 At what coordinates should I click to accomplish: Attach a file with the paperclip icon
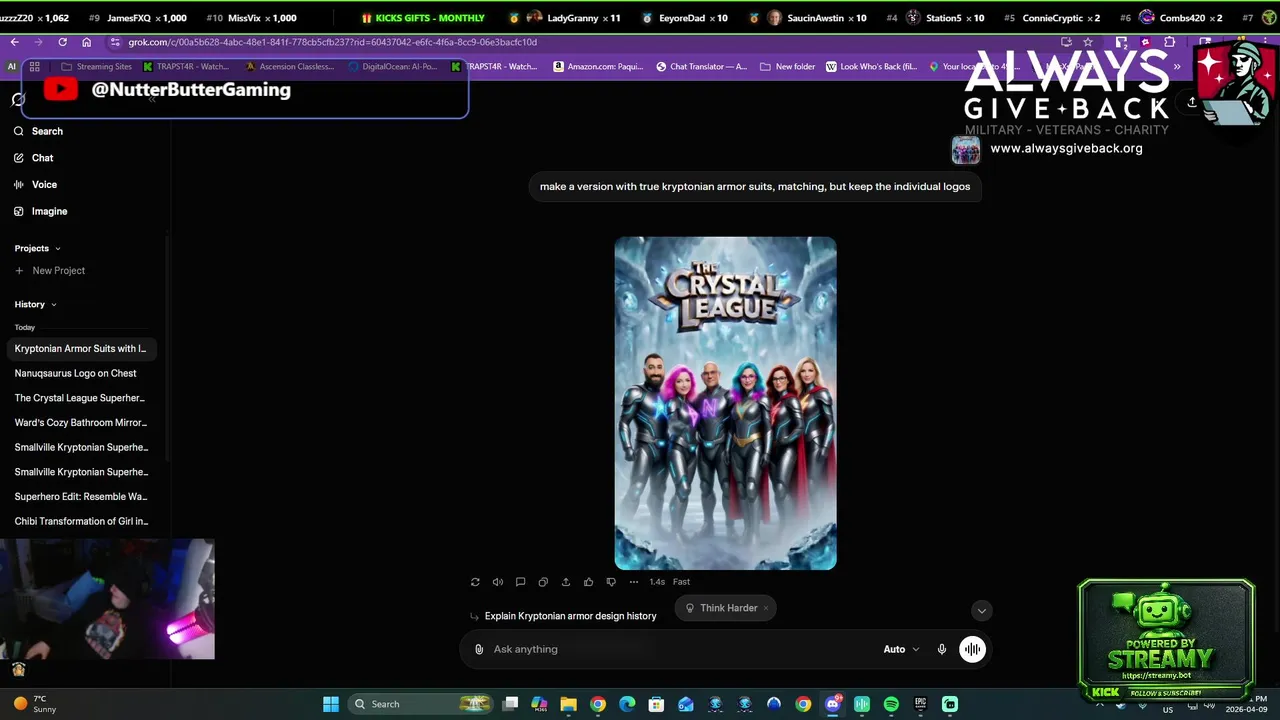pyautogui.click(x=479, y=649)
